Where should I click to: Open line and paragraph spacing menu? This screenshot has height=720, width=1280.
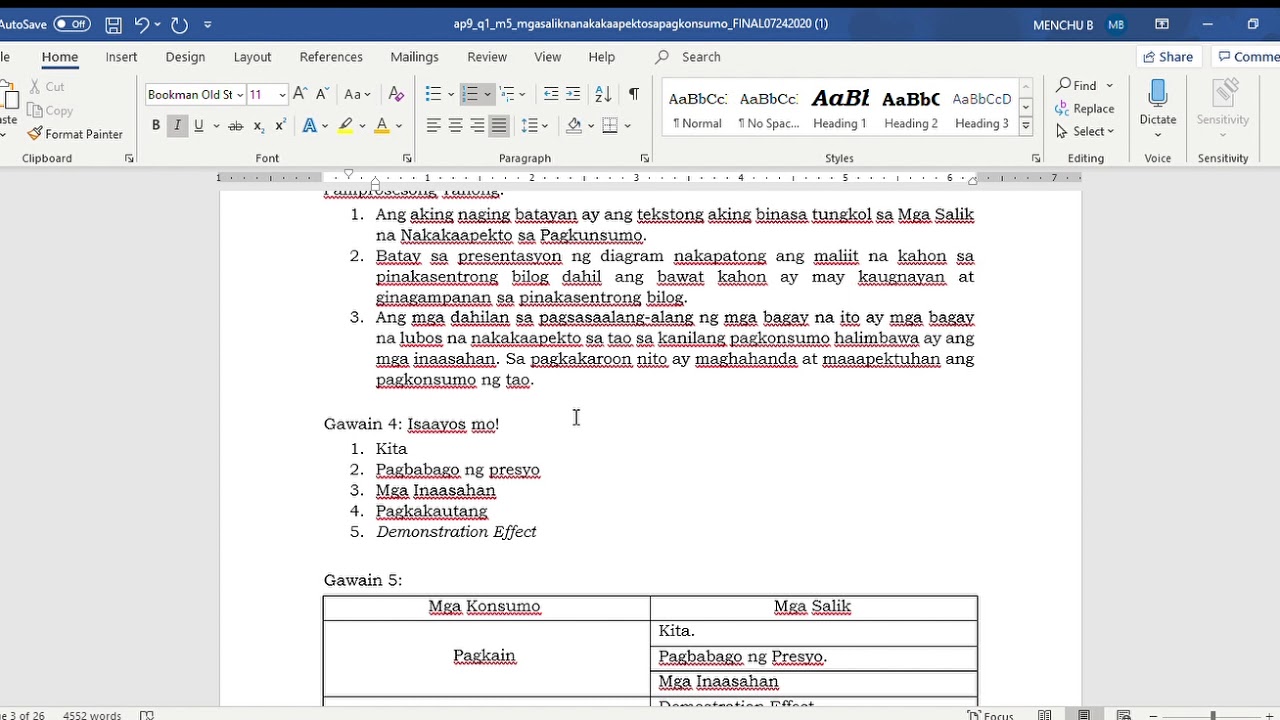535,125
